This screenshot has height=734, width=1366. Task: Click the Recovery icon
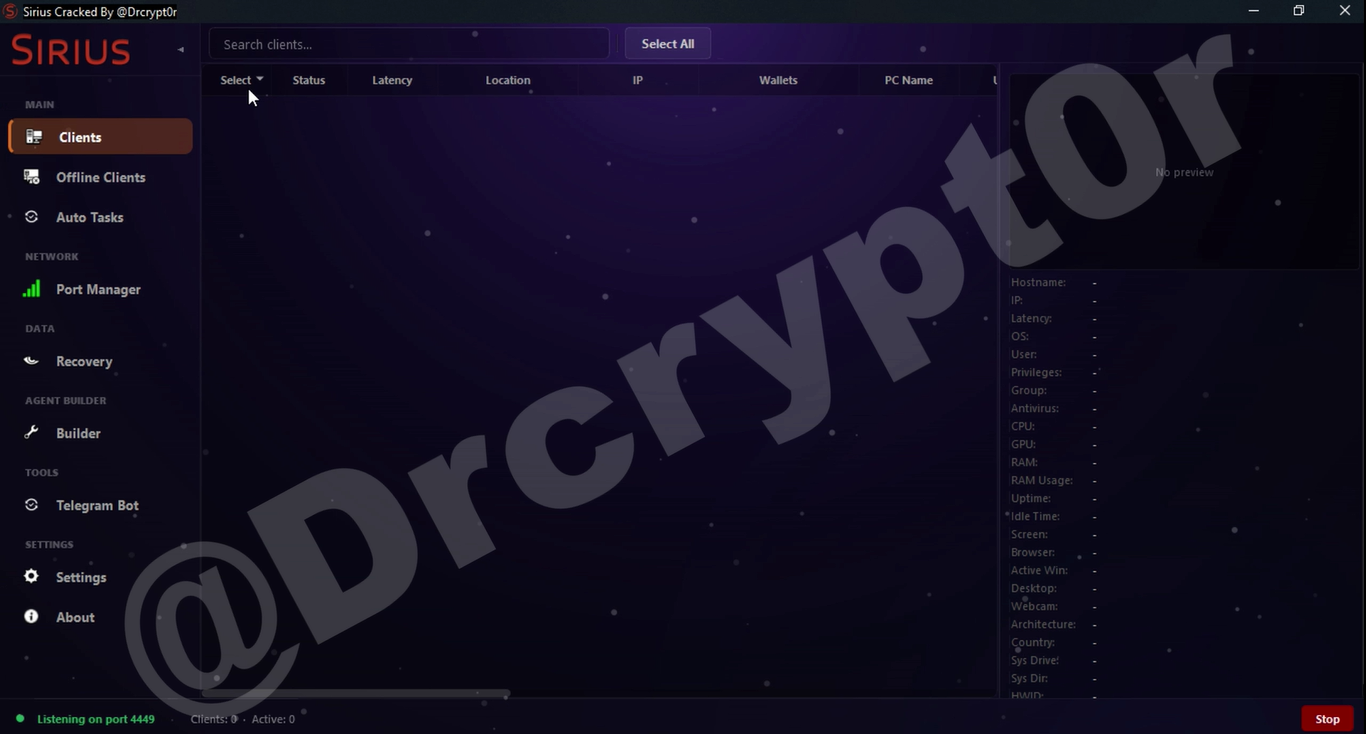point(32,361)
